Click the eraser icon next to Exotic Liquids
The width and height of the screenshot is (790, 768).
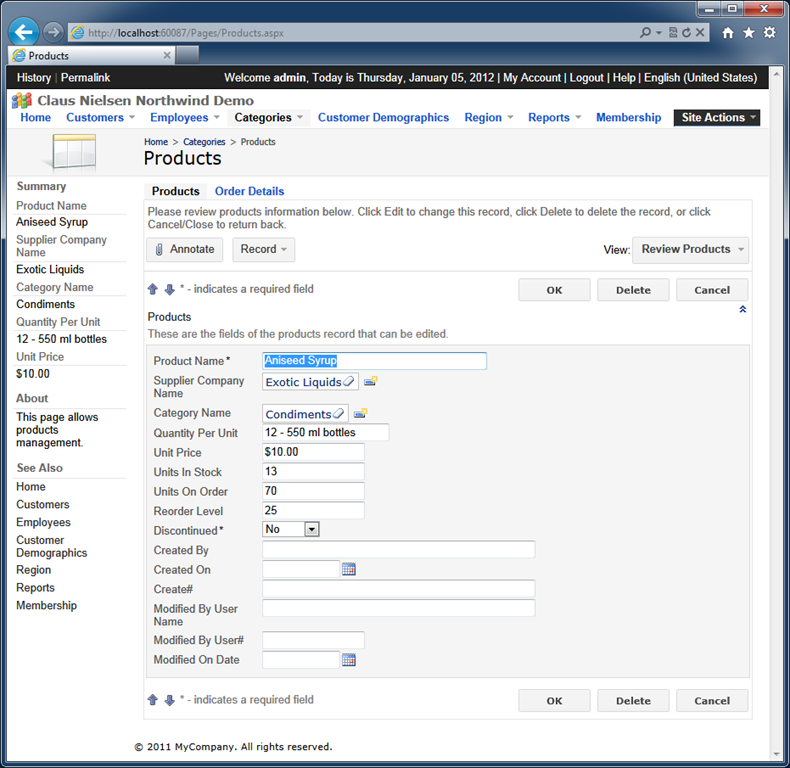point(349,382)
